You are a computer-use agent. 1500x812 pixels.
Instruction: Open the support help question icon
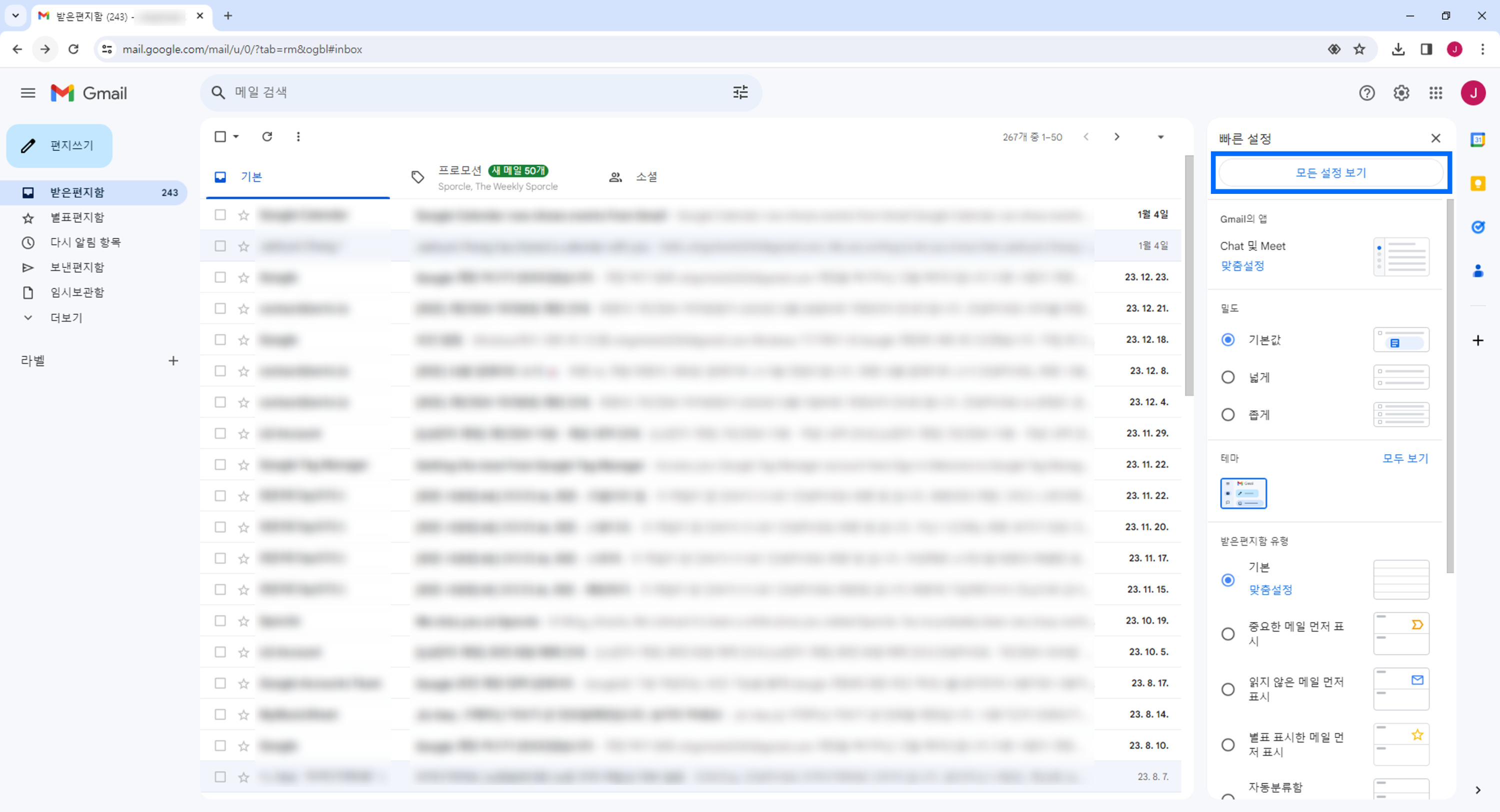(1366, 93)
